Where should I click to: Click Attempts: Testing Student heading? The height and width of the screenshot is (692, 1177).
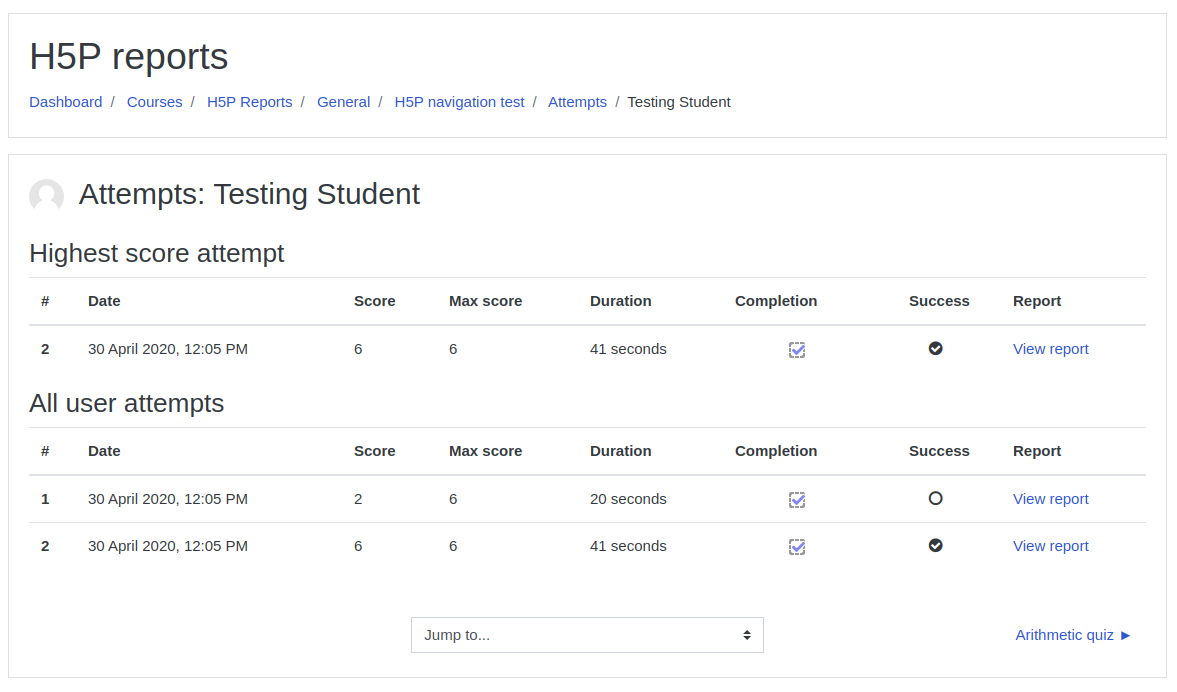click(249, 194)
